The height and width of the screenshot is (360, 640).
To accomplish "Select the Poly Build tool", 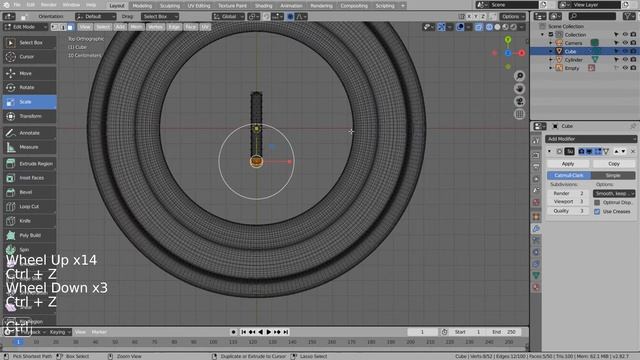I will click(29, 235).
